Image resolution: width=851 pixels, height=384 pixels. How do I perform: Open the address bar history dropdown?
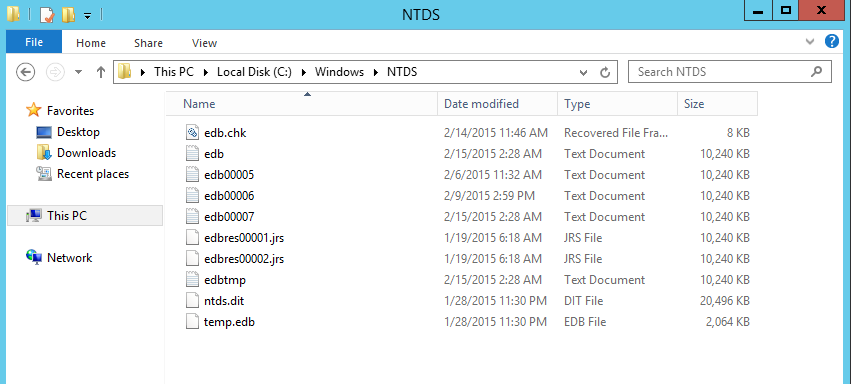(583, 72)
